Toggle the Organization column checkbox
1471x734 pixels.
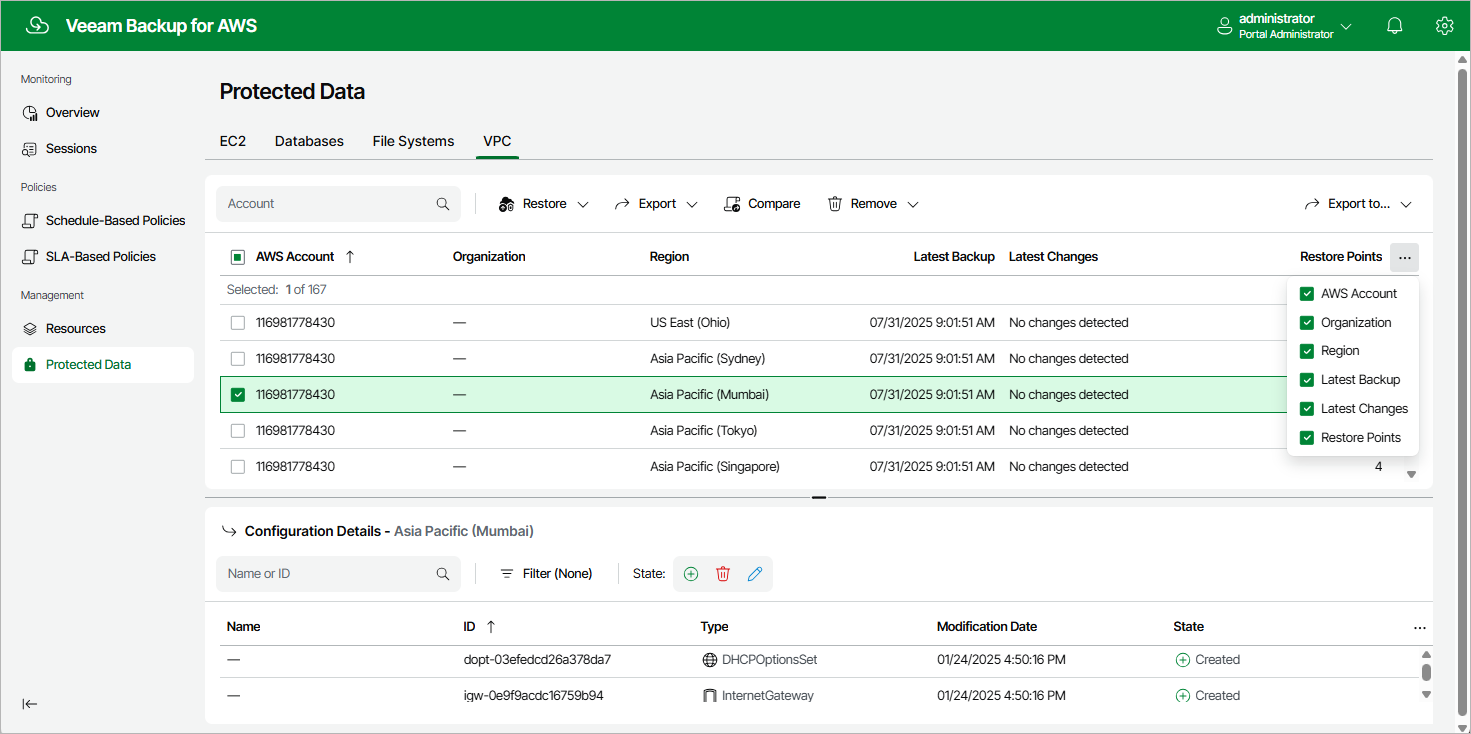pyautogui.click(x=1307, y=323)
